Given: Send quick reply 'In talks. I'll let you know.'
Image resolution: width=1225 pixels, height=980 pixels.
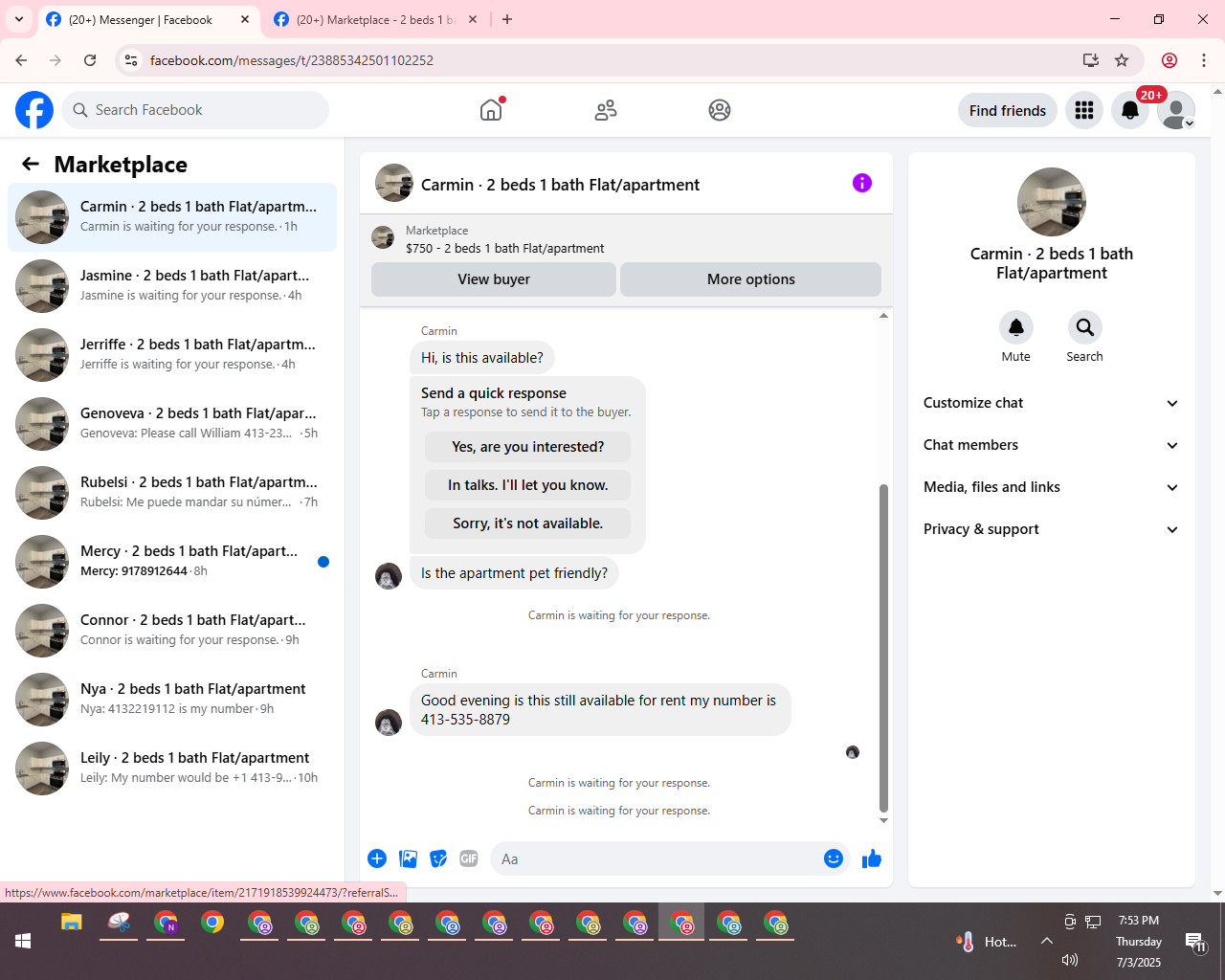Looking at the screenshot, I should click(528, 485).
